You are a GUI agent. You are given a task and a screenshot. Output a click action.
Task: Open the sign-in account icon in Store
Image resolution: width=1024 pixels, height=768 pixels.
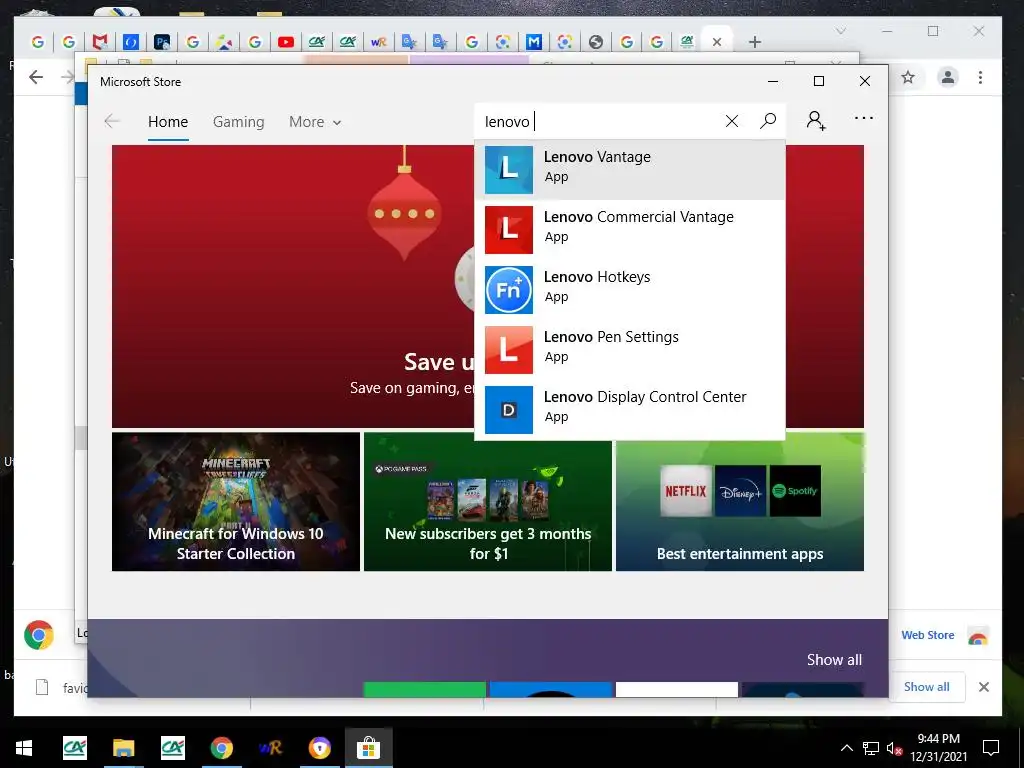pos(816,121)
